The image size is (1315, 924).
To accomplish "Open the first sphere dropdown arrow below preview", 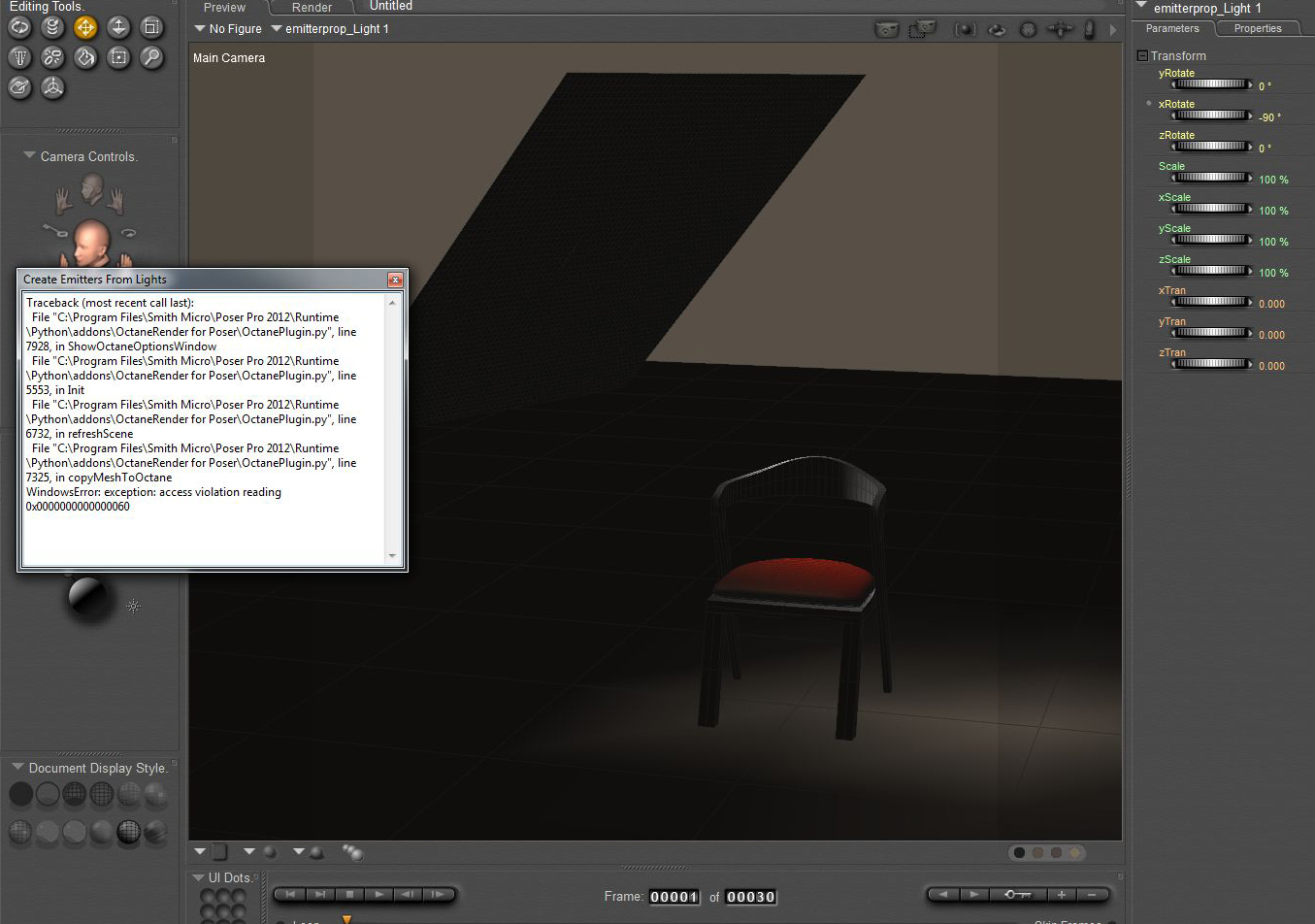I will click(249, 851).
